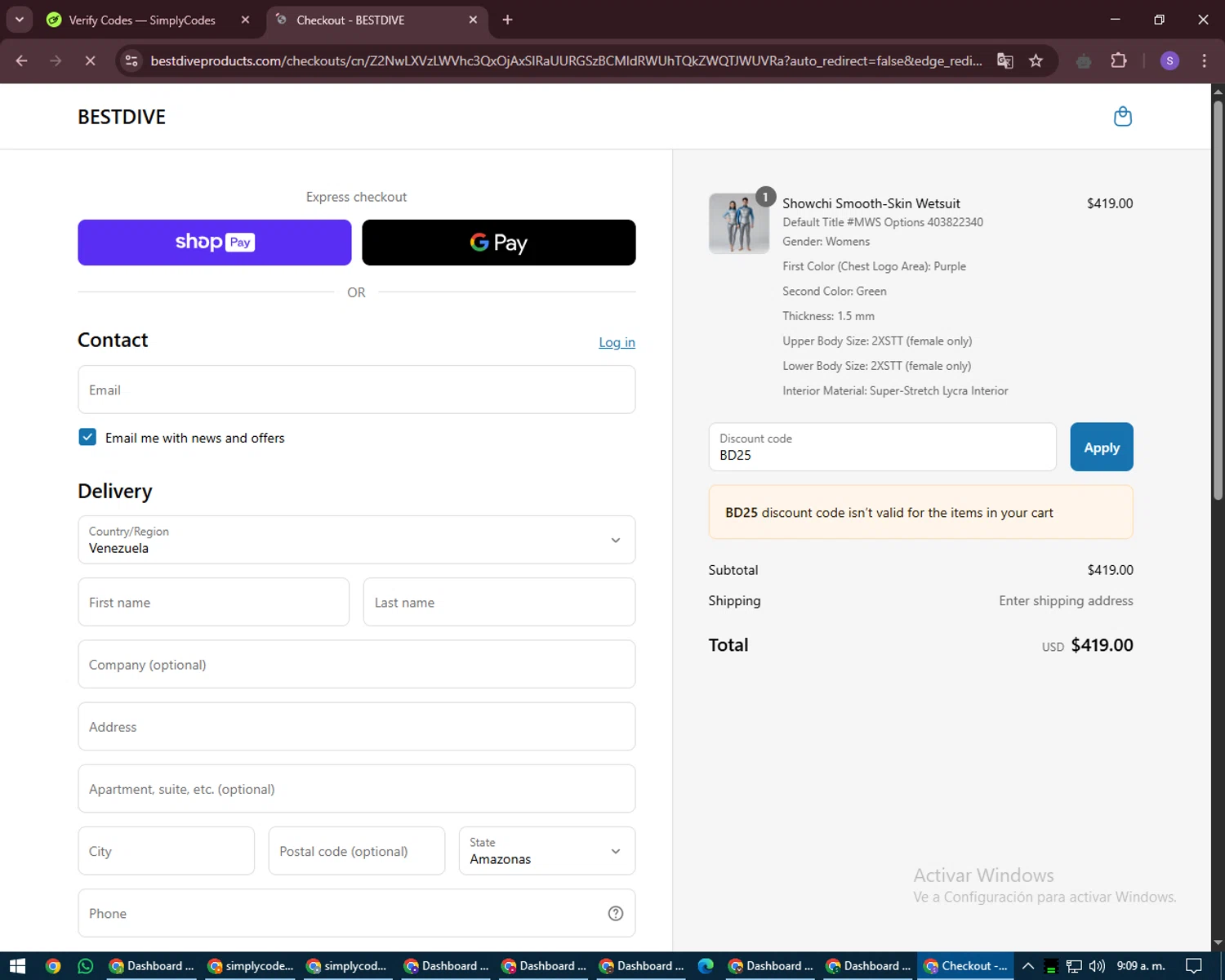Close the Checkout - BESTDIVE tab
The height and width of the screenshot is (980, 1225).
tap(473, 20)
